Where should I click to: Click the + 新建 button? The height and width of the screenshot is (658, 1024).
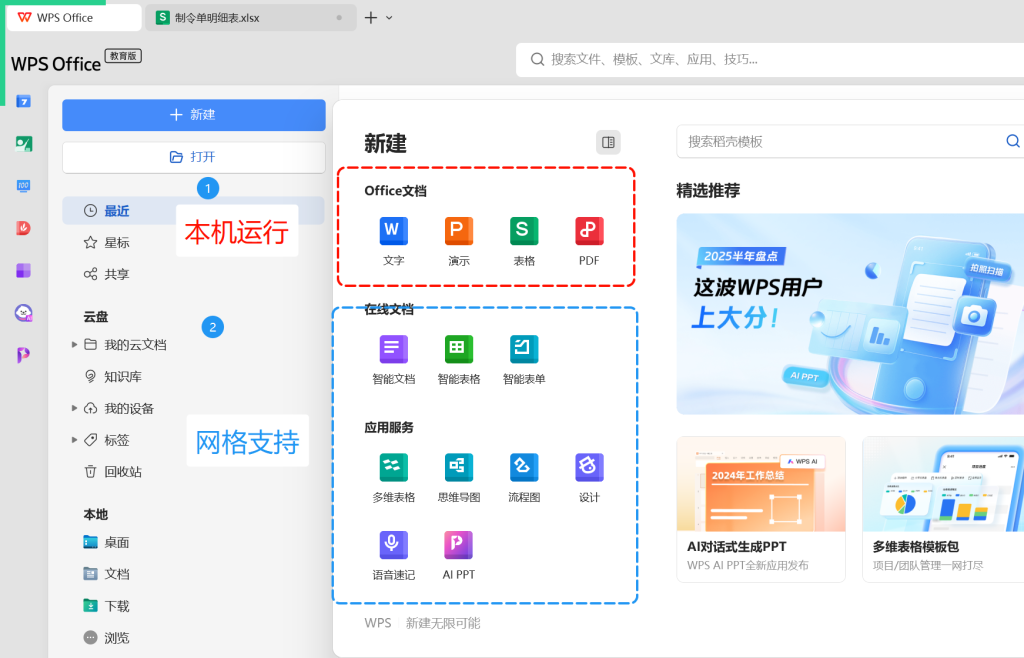[x=194, y=115]
